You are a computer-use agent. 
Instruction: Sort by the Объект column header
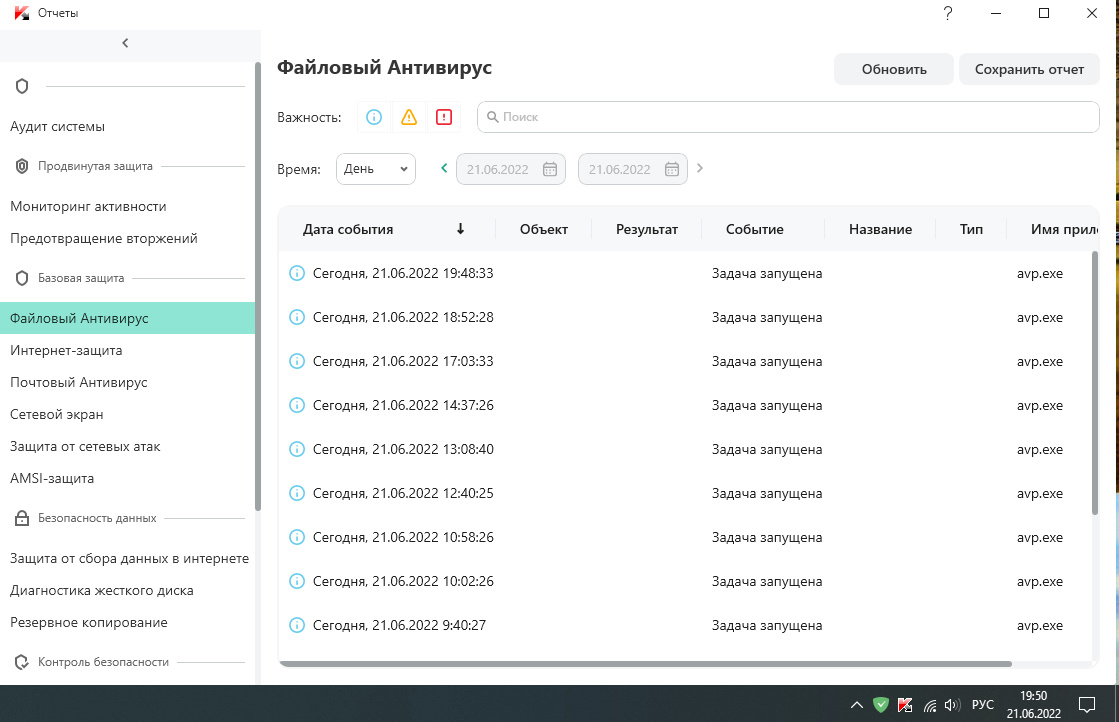(x=544, y=229)
